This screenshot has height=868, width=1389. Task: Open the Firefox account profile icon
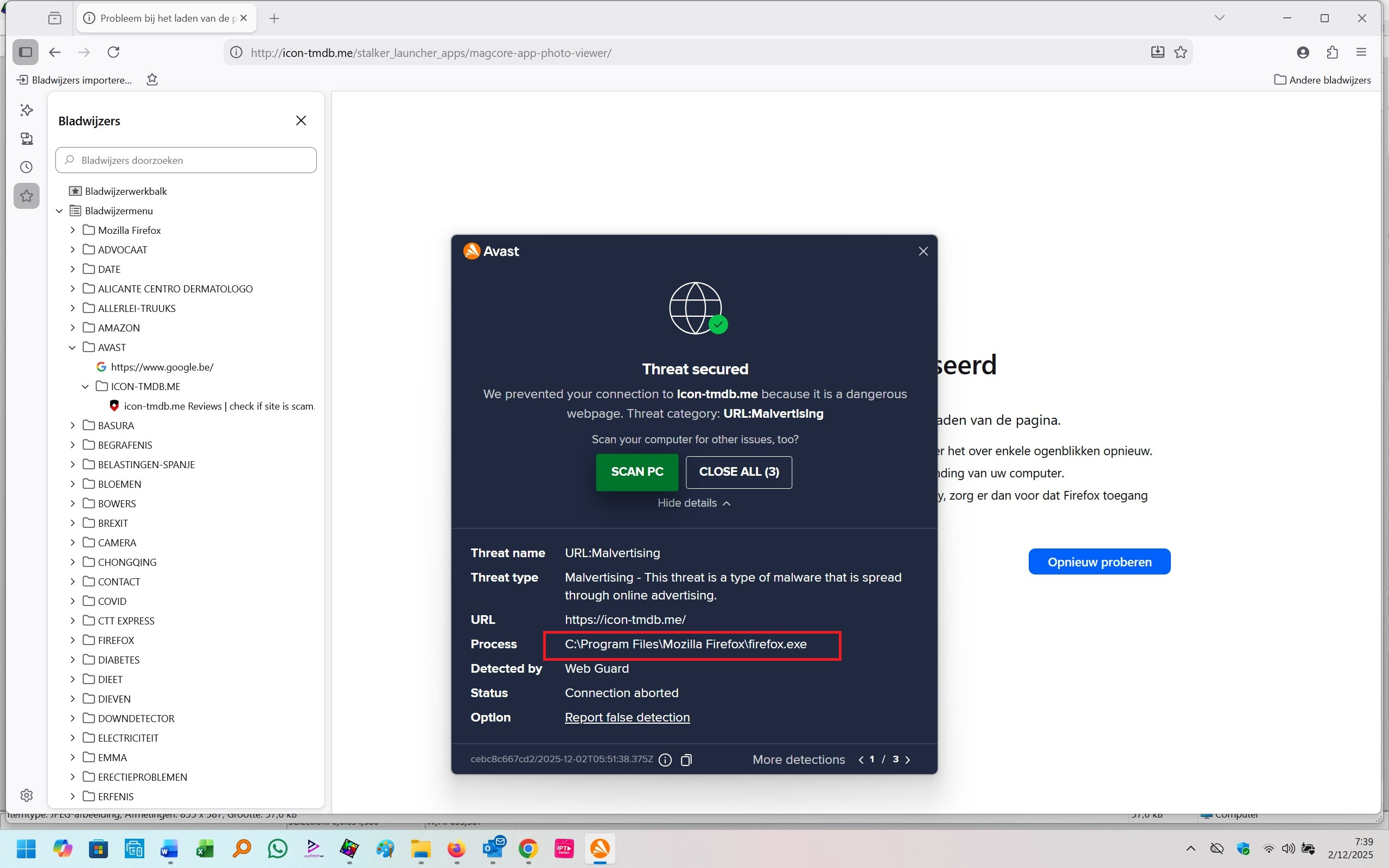[1303, 52]
